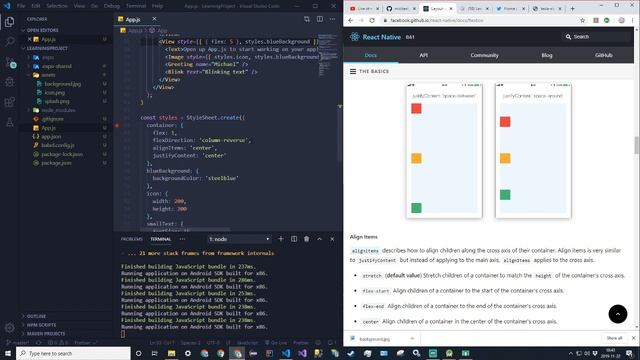Image resolution: width=640 pixels, height=360 pixels.
Task: Open the docs sidebar hamburger menu
Action: (353, 71)
